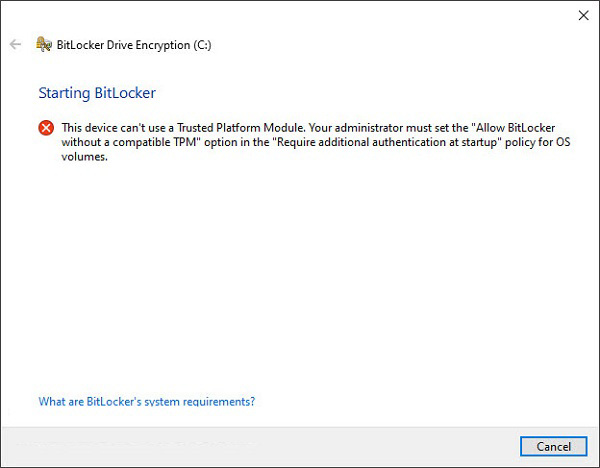Close the BitLocker Drive Encryption window
Image resolution: width=600 pixels, height=468 pixels.
pyautogui.click(x=583, y=15)
